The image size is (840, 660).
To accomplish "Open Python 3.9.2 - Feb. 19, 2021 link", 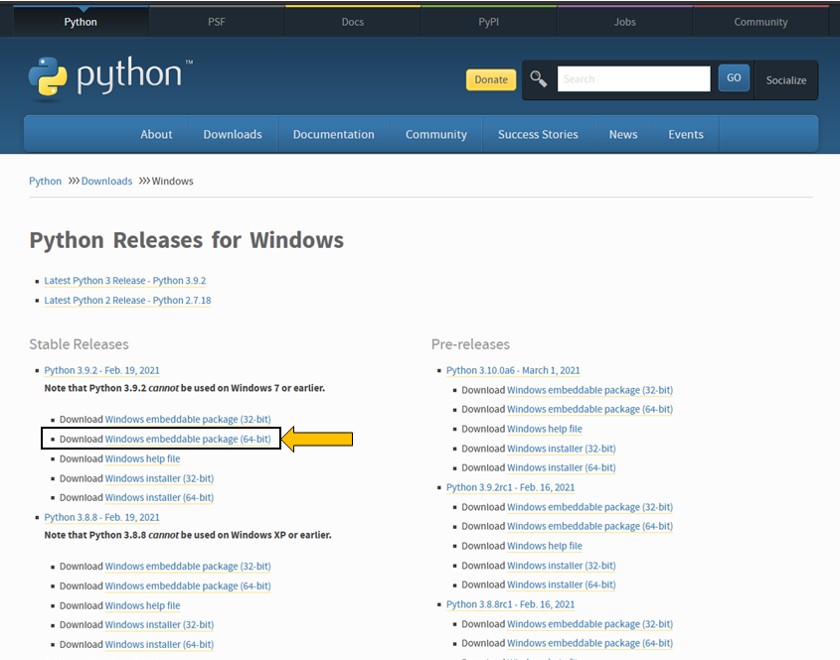I will point(102,370).
